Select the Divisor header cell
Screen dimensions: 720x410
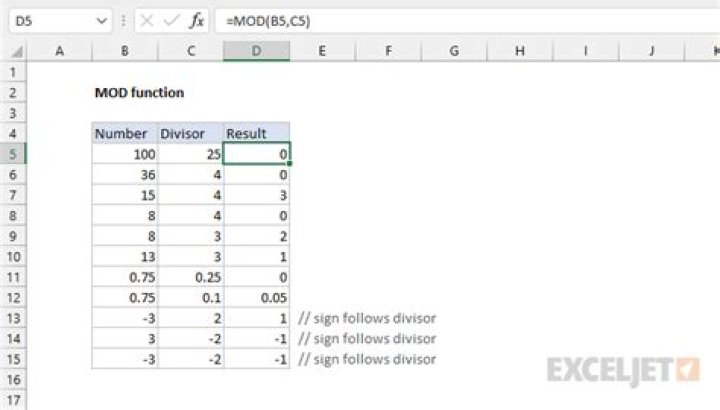click(190, 133)
